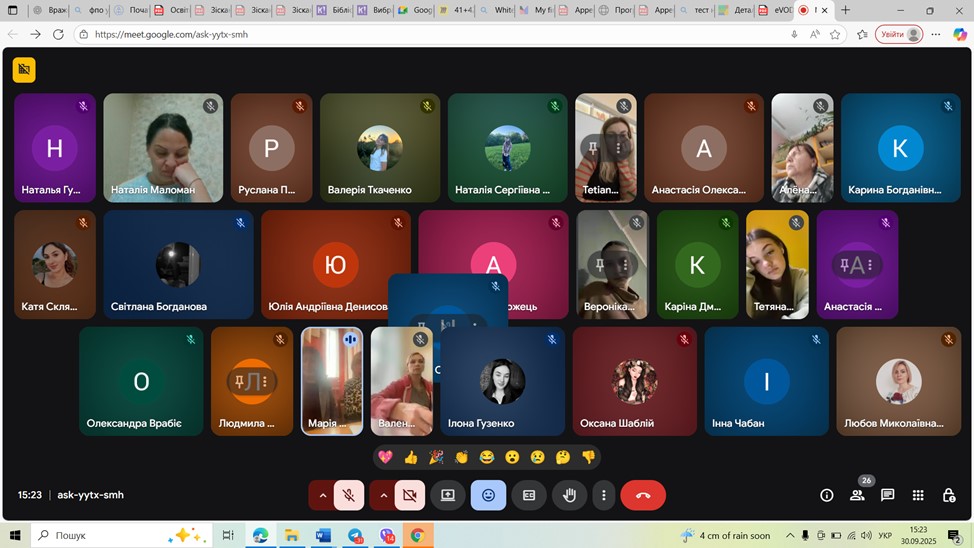
Task: Open the in-call chat panel
Action: [x=887, y=495]
